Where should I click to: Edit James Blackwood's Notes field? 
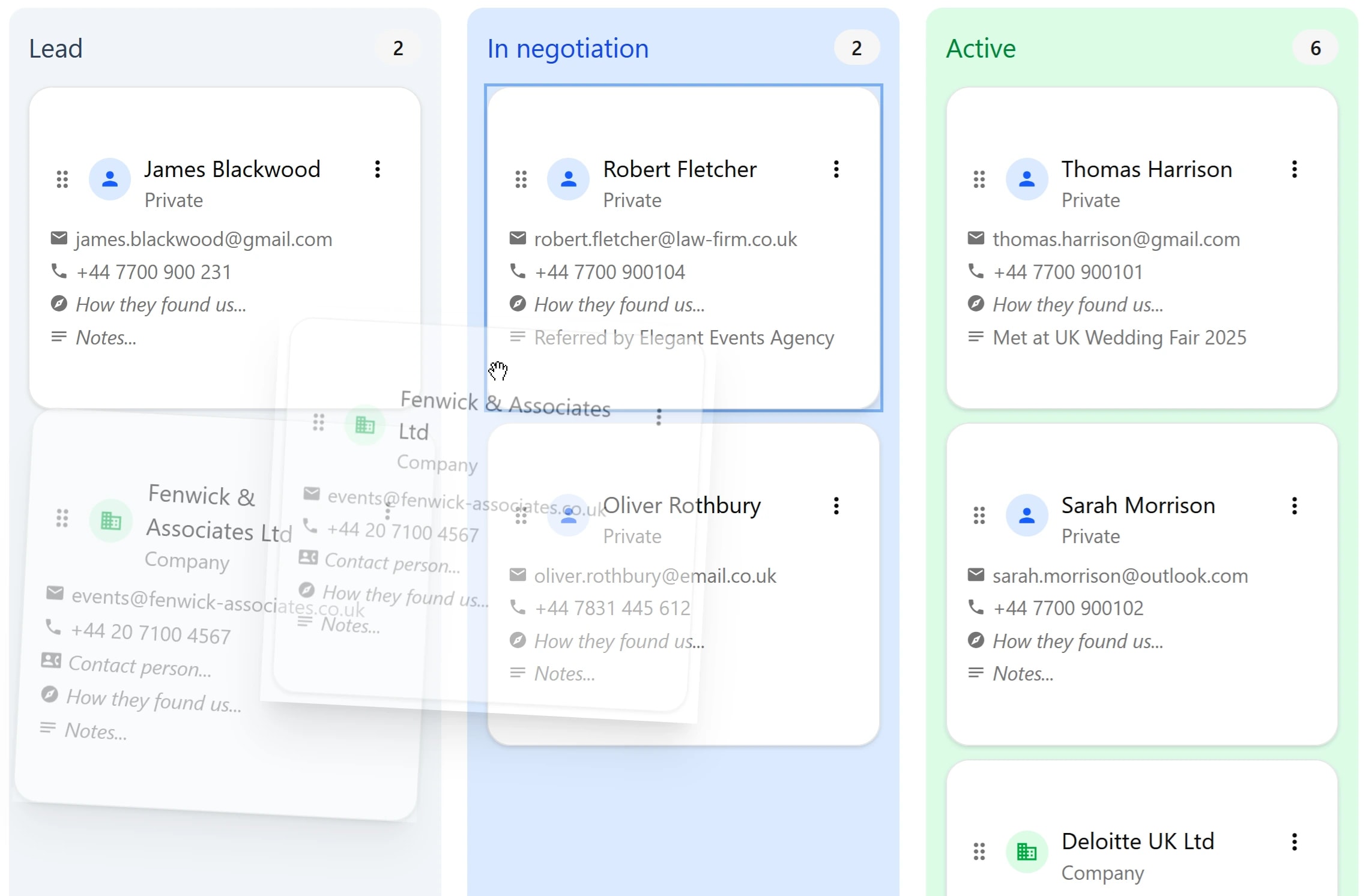pyautogui.click(x=106, y=337)
